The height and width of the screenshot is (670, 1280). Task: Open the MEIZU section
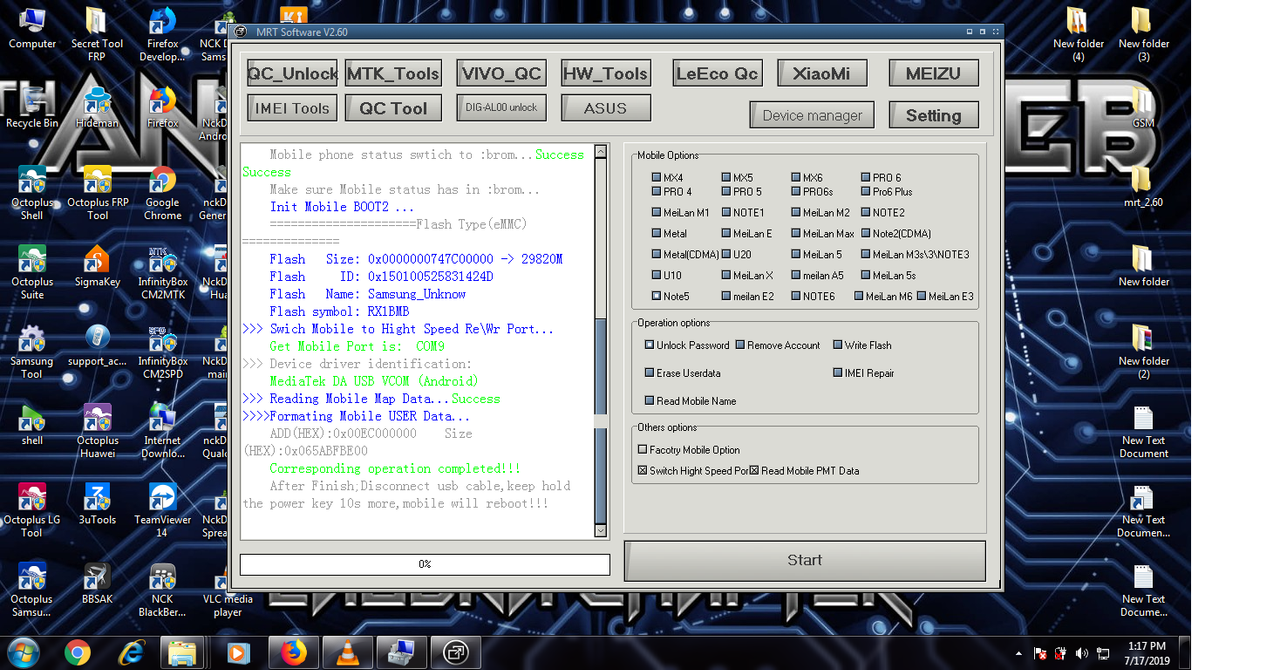click(x=933, y=73)
